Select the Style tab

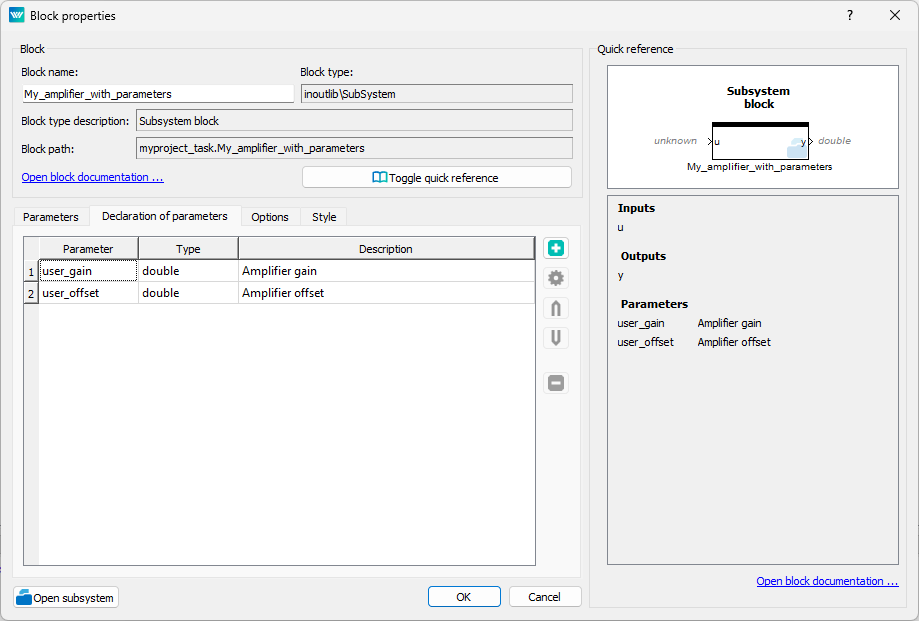click(x=324, y=217)
